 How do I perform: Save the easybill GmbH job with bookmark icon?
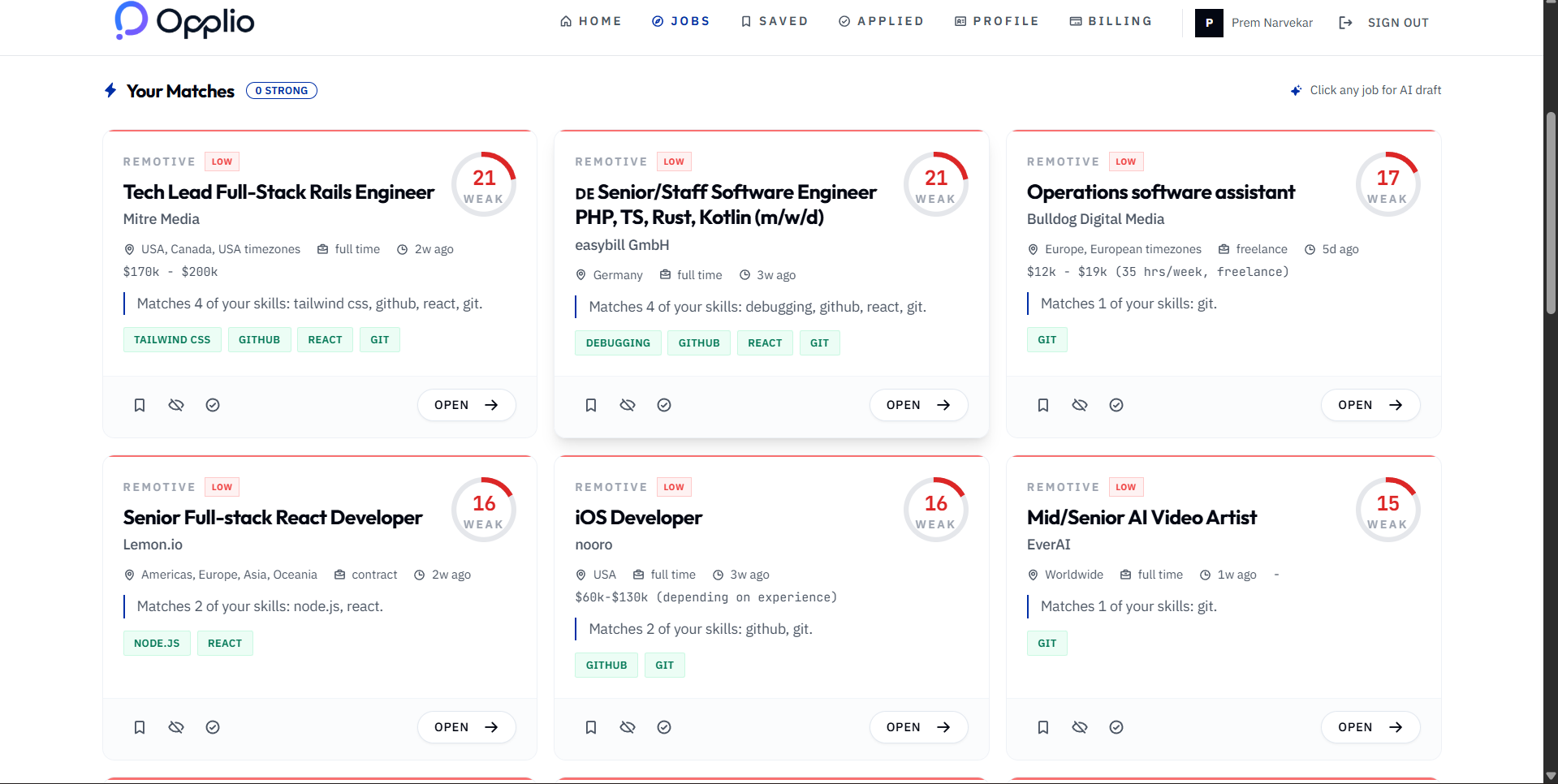click(x=591, y=405)
